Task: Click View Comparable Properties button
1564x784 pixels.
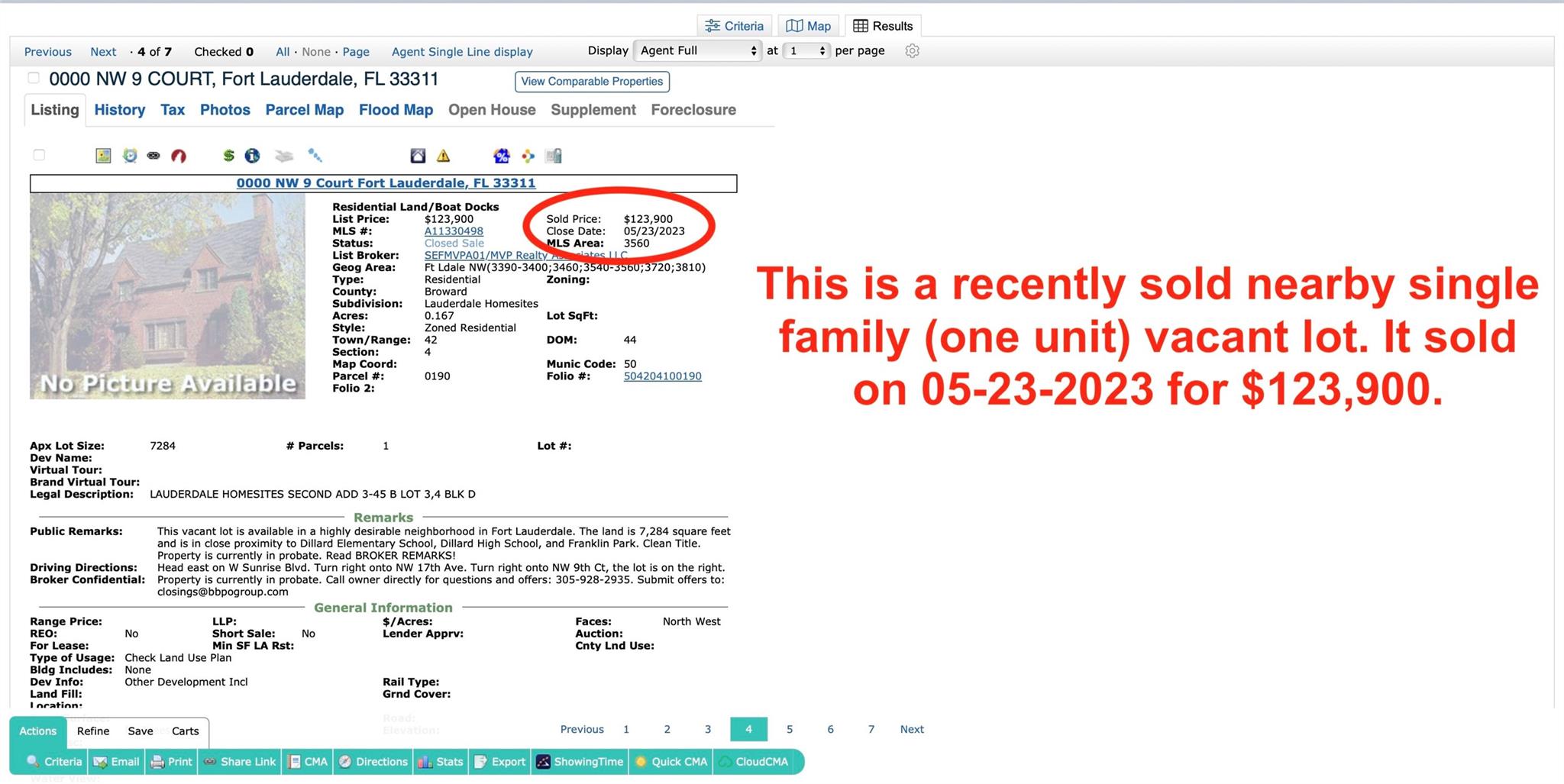Action: click(592, 82)
